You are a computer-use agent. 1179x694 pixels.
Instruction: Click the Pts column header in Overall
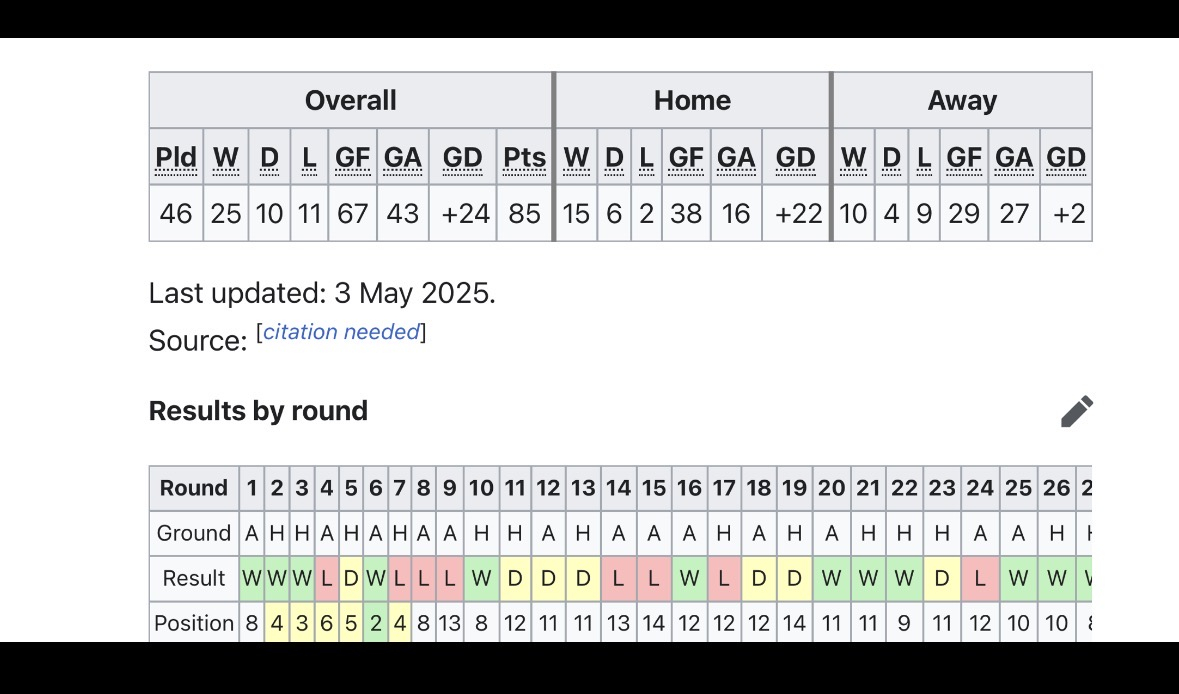pos(524,157)
